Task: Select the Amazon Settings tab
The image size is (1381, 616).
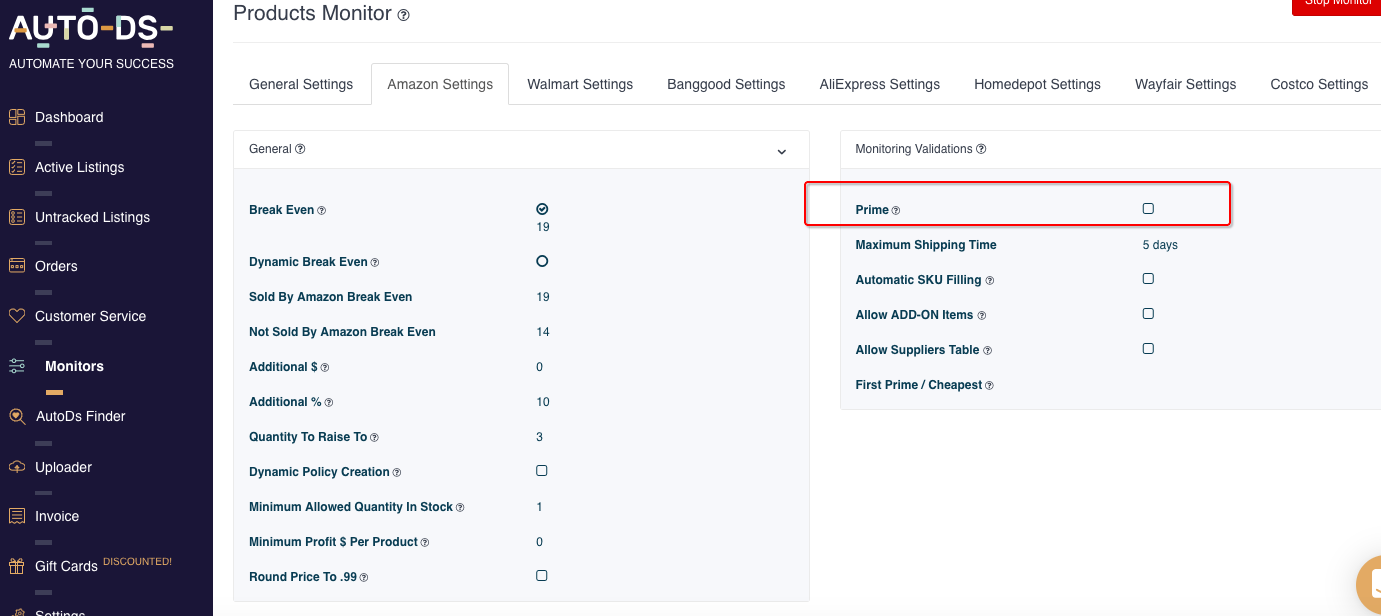Action: pyautogui.click(x=440, y=84)
